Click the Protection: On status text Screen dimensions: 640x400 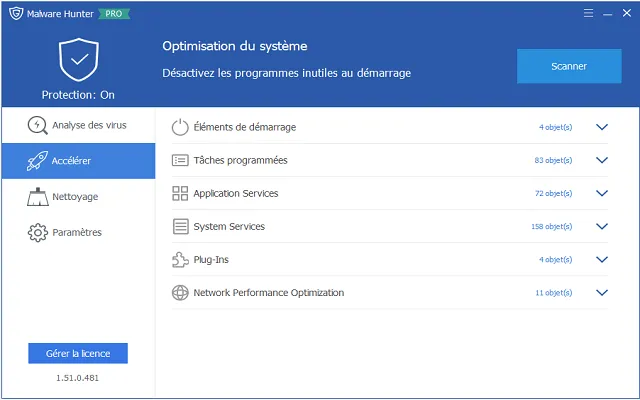pos(78,95)
